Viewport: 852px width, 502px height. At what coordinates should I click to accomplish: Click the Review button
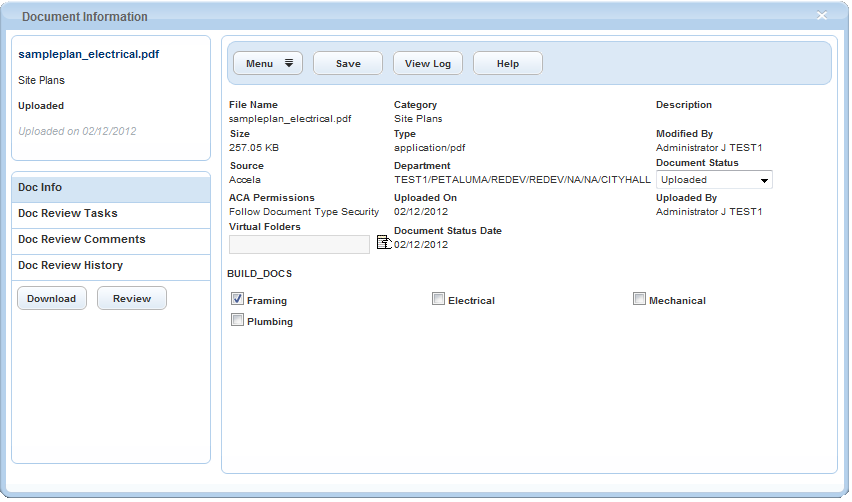coord(132,299)
